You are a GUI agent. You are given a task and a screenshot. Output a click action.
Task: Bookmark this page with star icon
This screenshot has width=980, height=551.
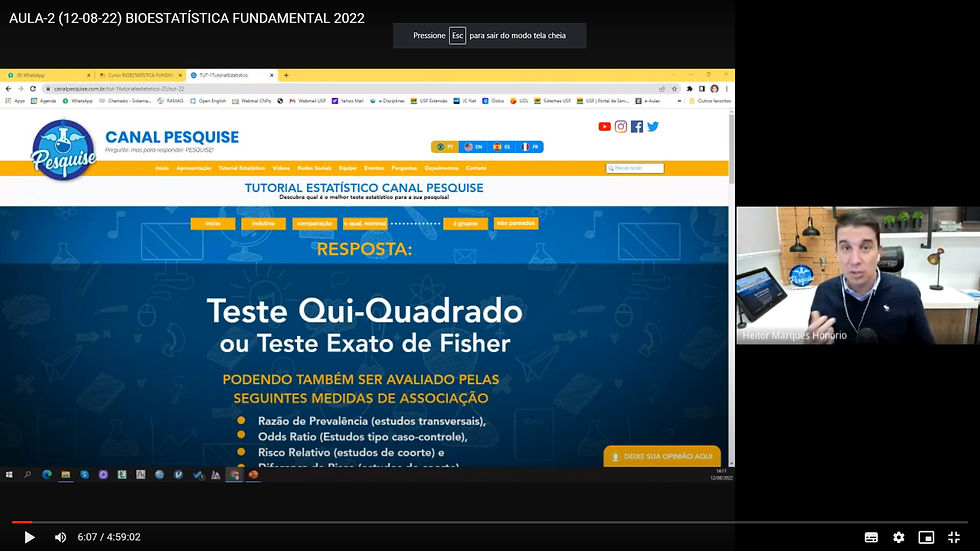(674, 89)
